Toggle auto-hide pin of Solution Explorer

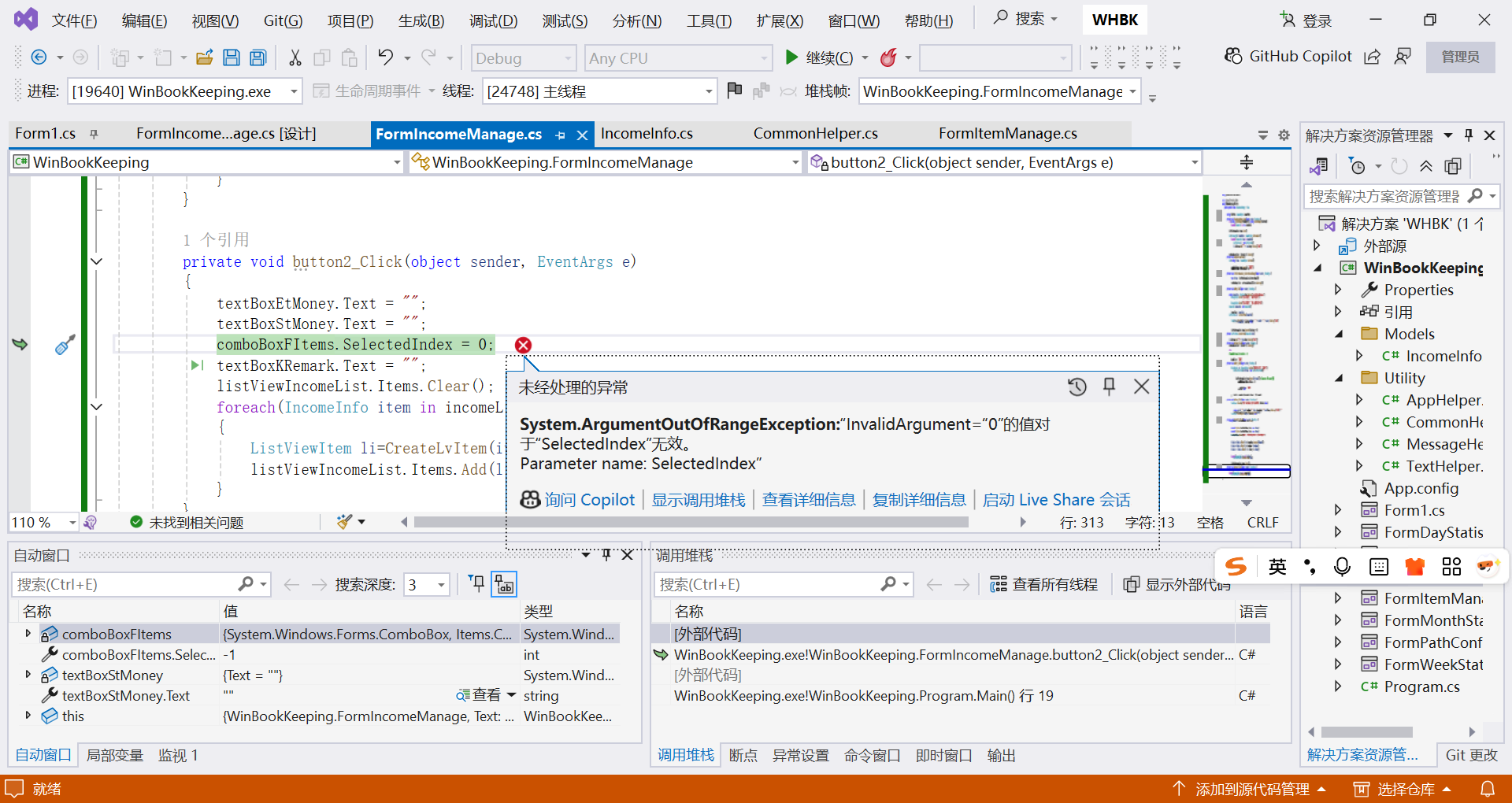1469,135
